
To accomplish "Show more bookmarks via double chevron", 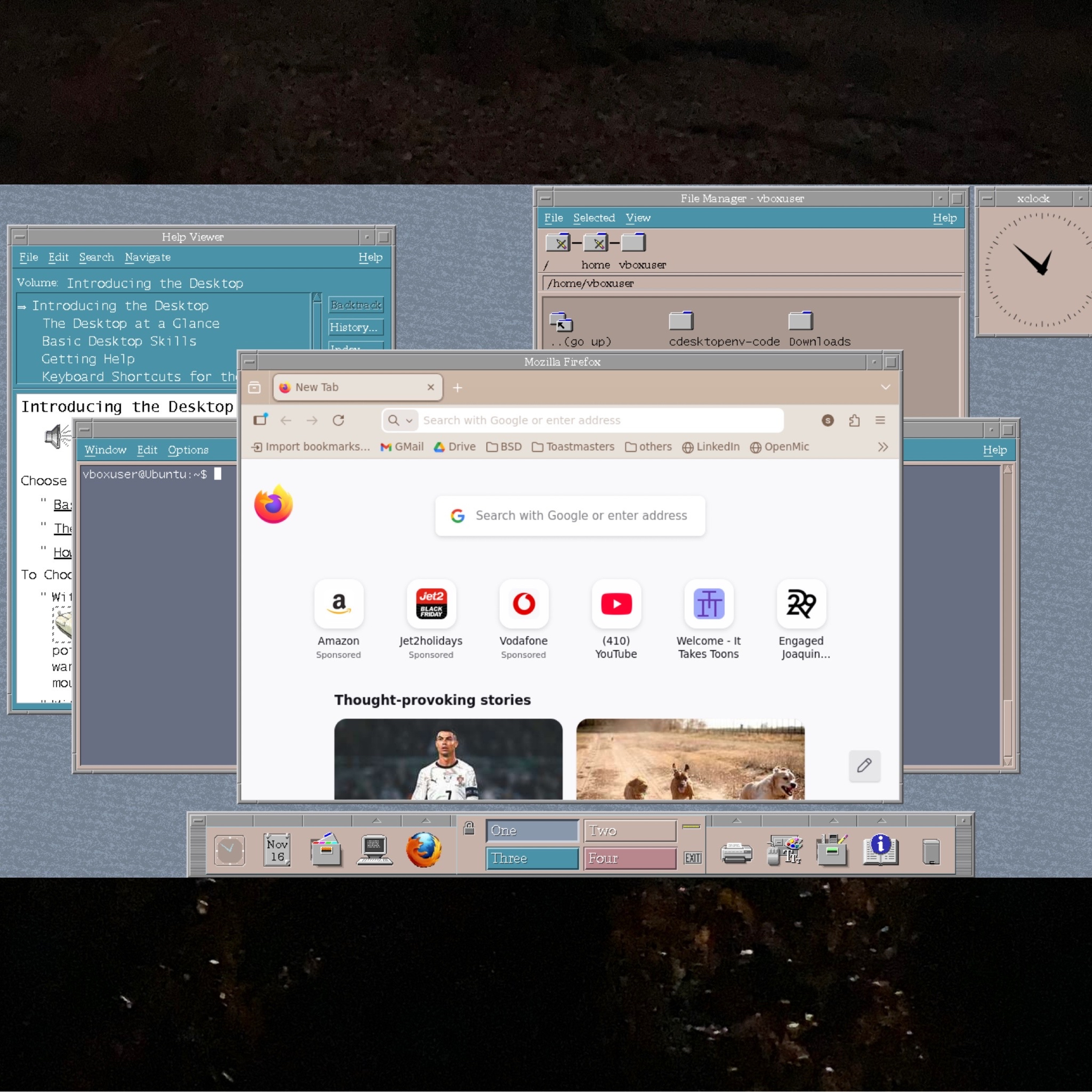I will 882,447.
